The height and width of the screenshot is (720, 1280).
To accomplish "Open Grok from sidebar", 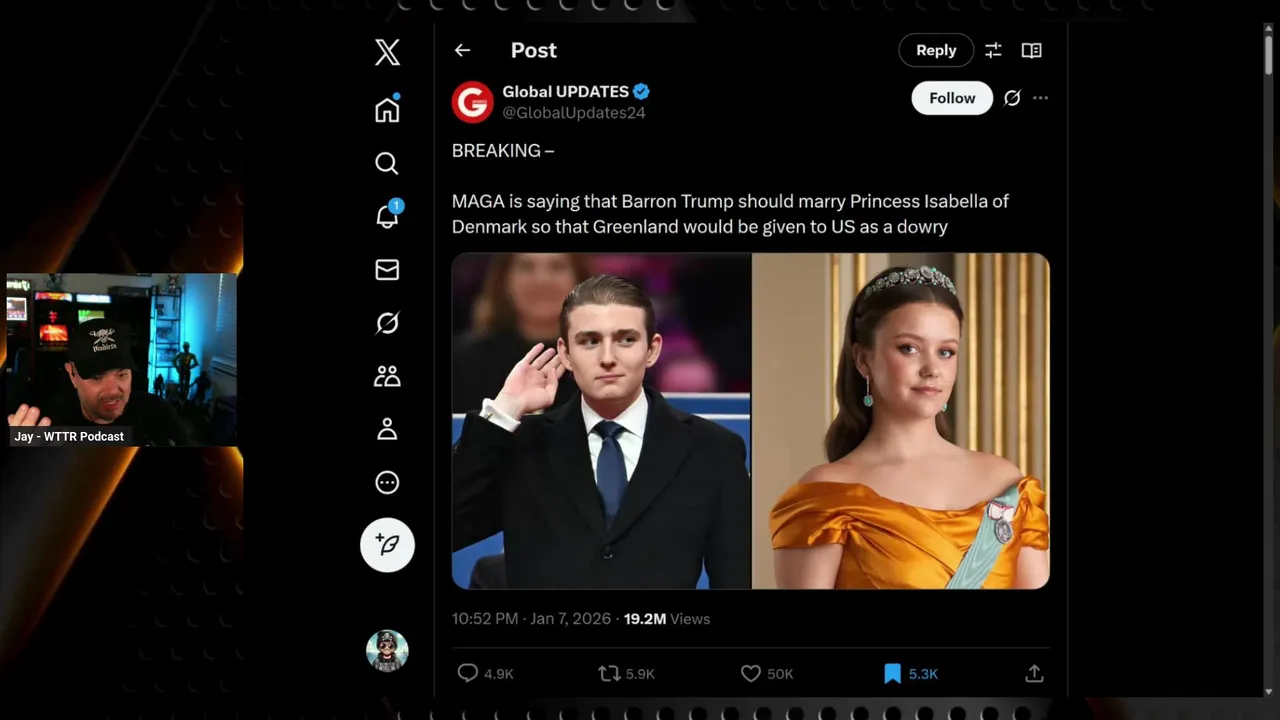I will pos(387,323).
